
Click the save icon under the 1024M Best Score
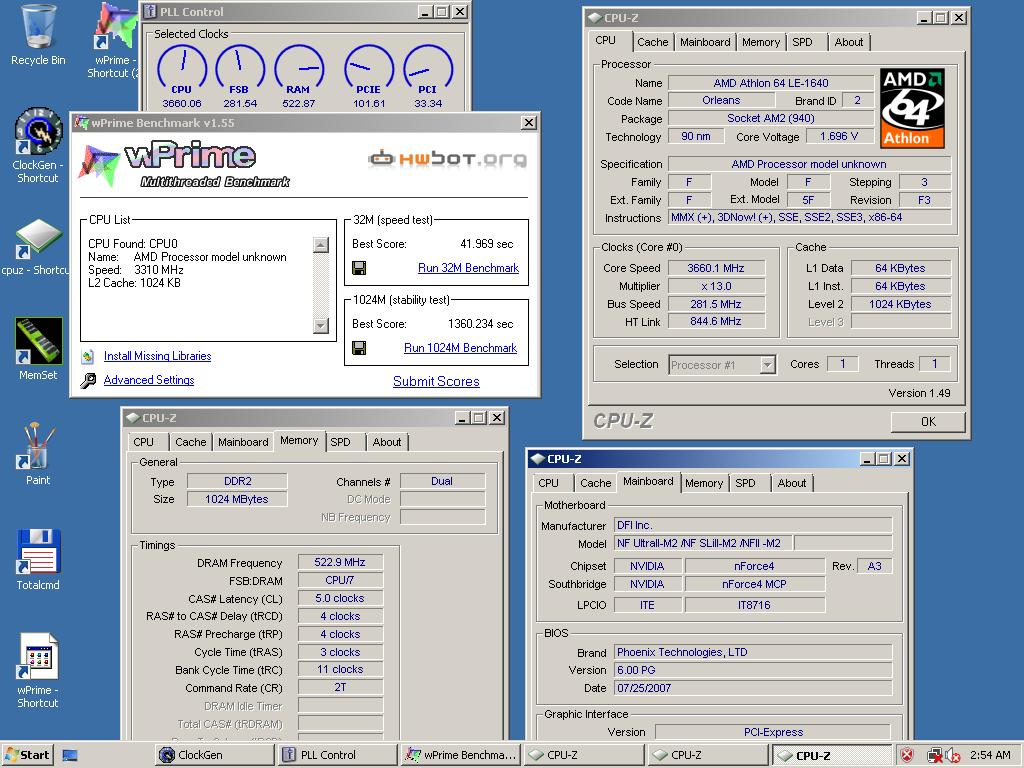[x=359, y=348]
